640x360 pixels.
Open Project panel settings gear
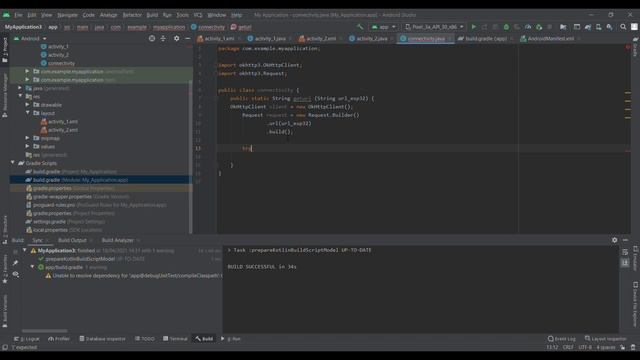coord(176,38)
